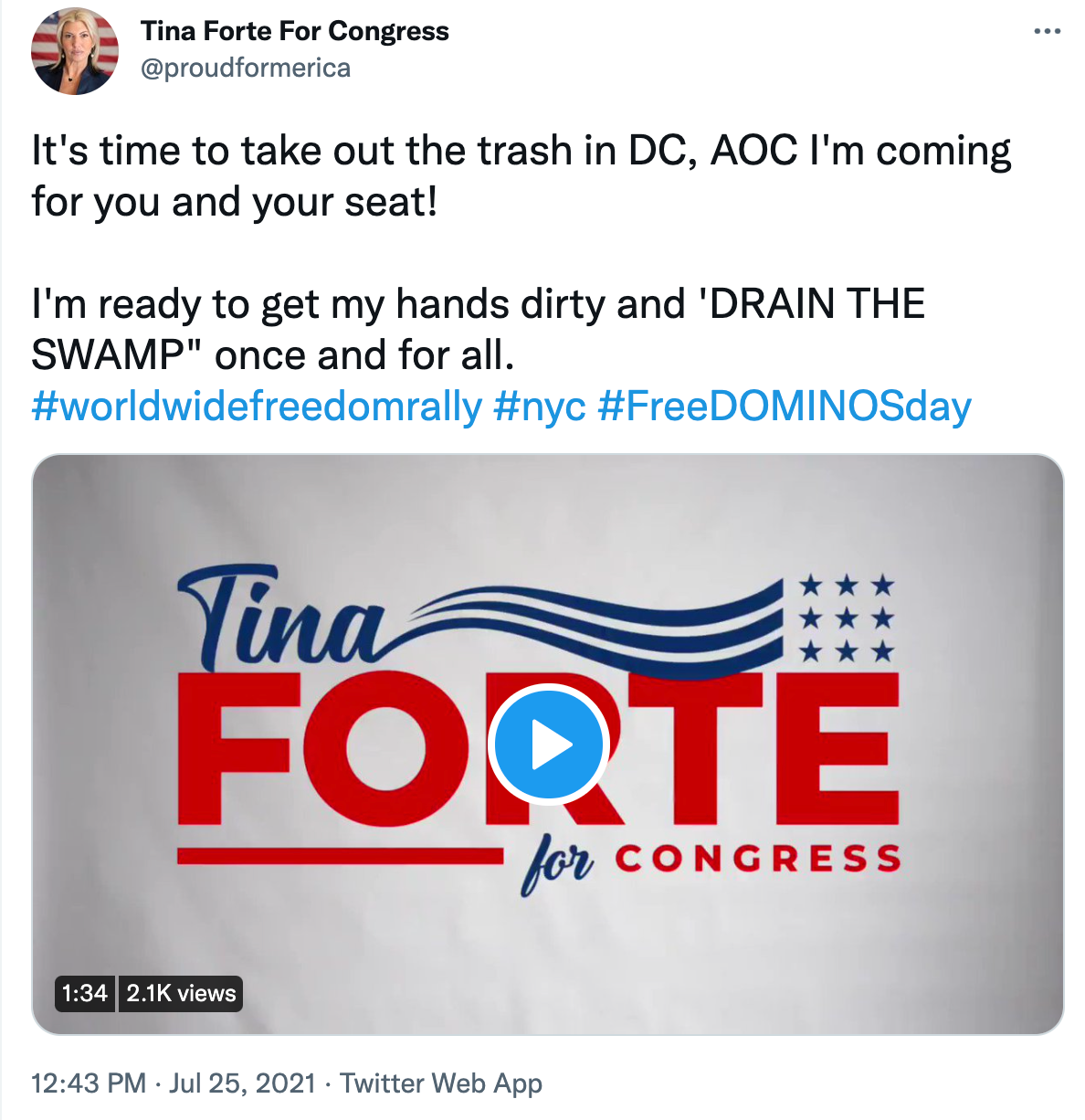Click the three-dot more options menu

(1047, 32)
